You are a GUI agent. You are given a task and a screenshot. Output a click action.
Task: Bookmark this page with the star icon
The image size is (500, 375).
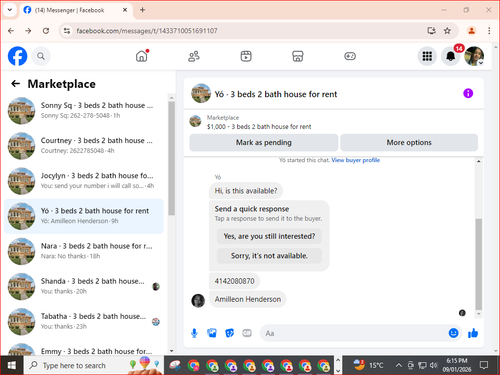click(447, 31)
